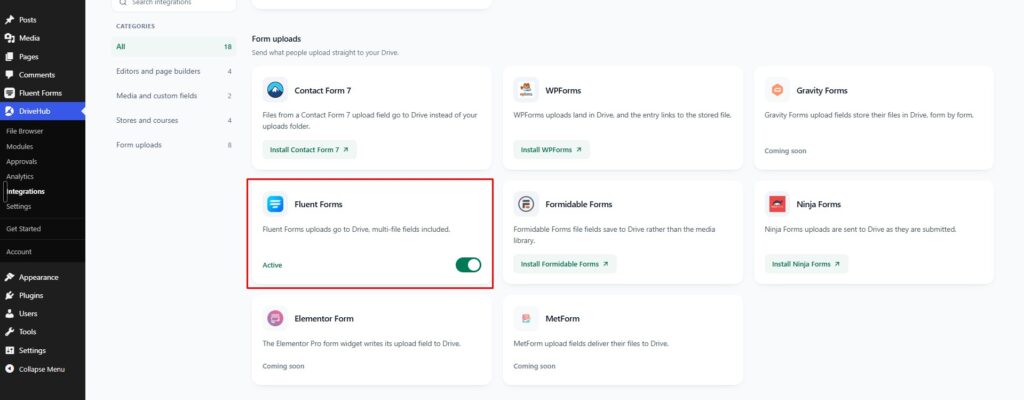Click the 'Form uploads' section heading
The height and width of the screenshot is (400, 1024).
[x=276, y=39]
